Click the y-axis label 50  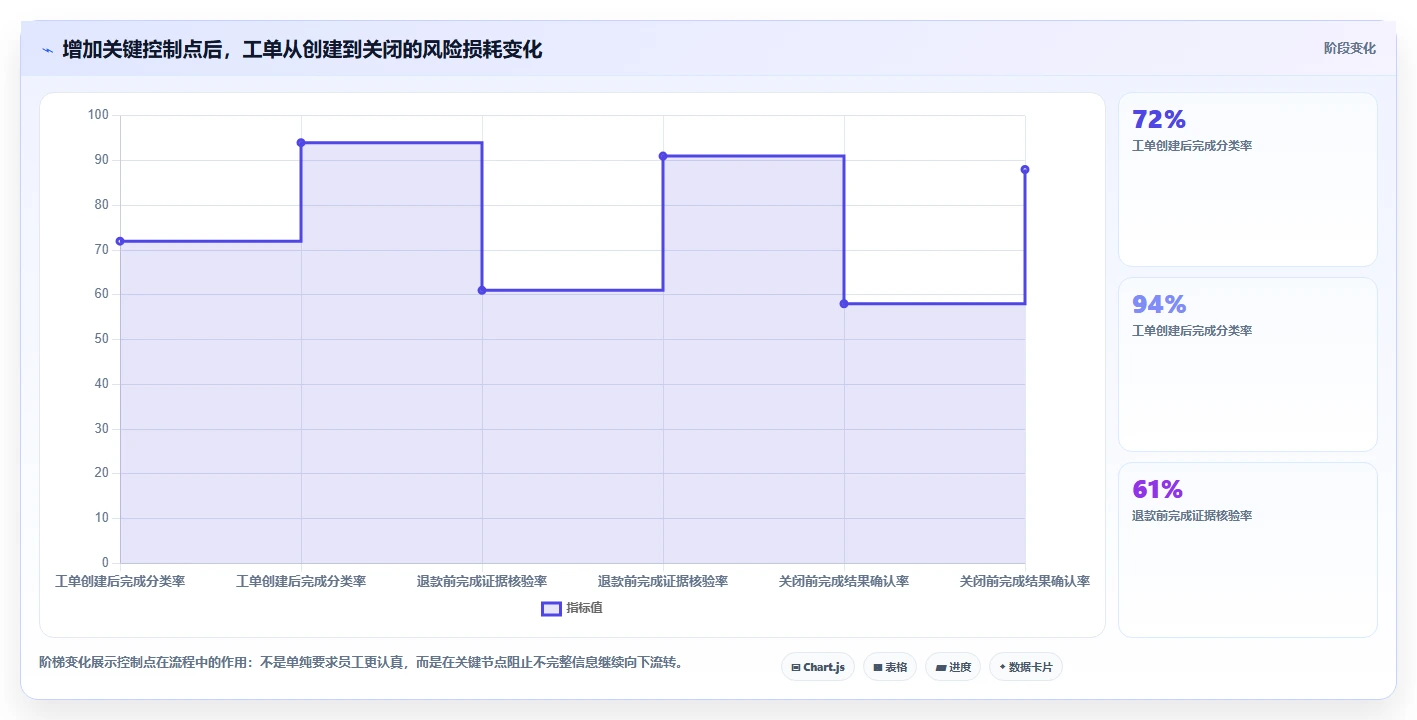[x=101, y=339]
